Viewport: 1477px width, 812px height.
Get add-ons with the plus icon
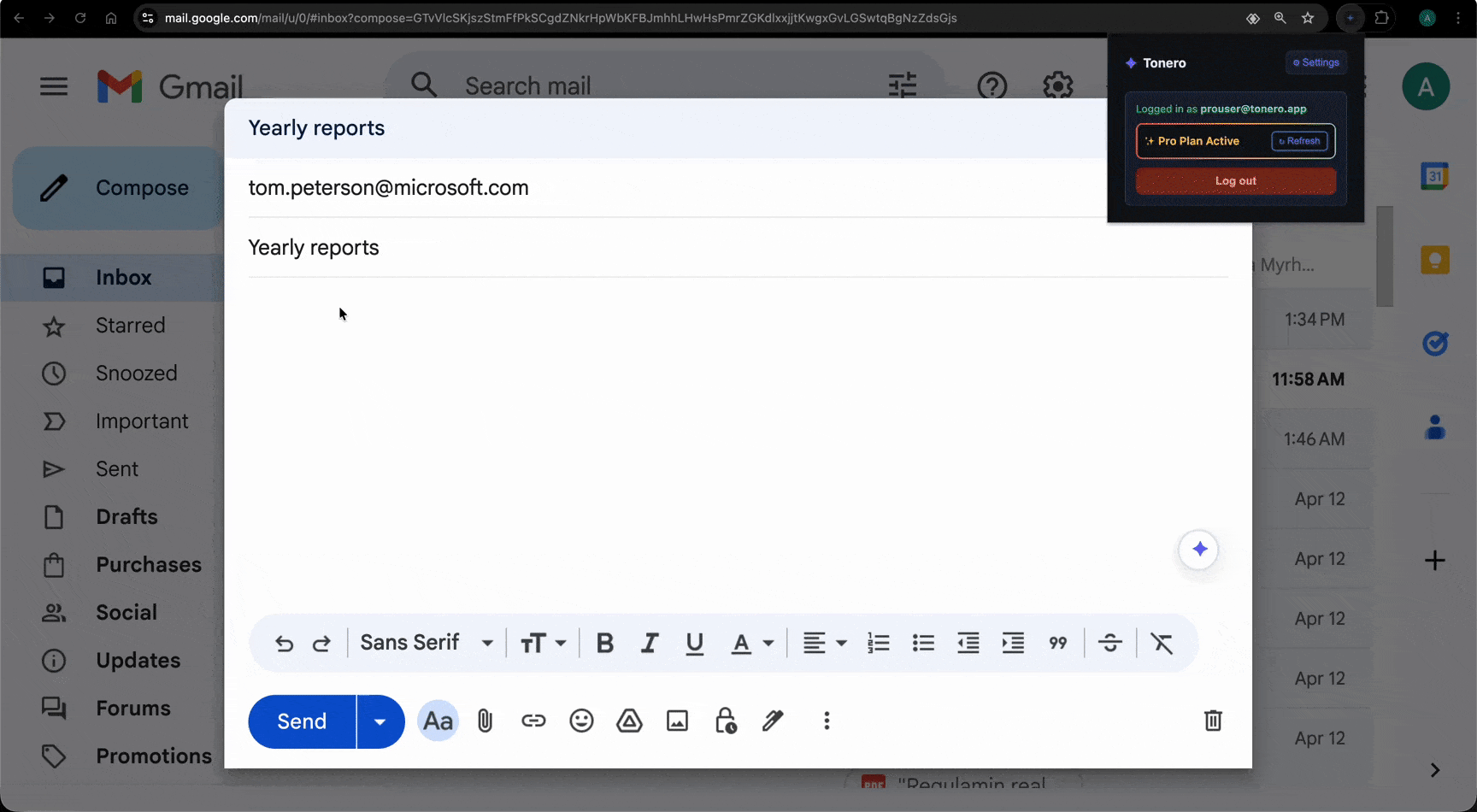1435,561
